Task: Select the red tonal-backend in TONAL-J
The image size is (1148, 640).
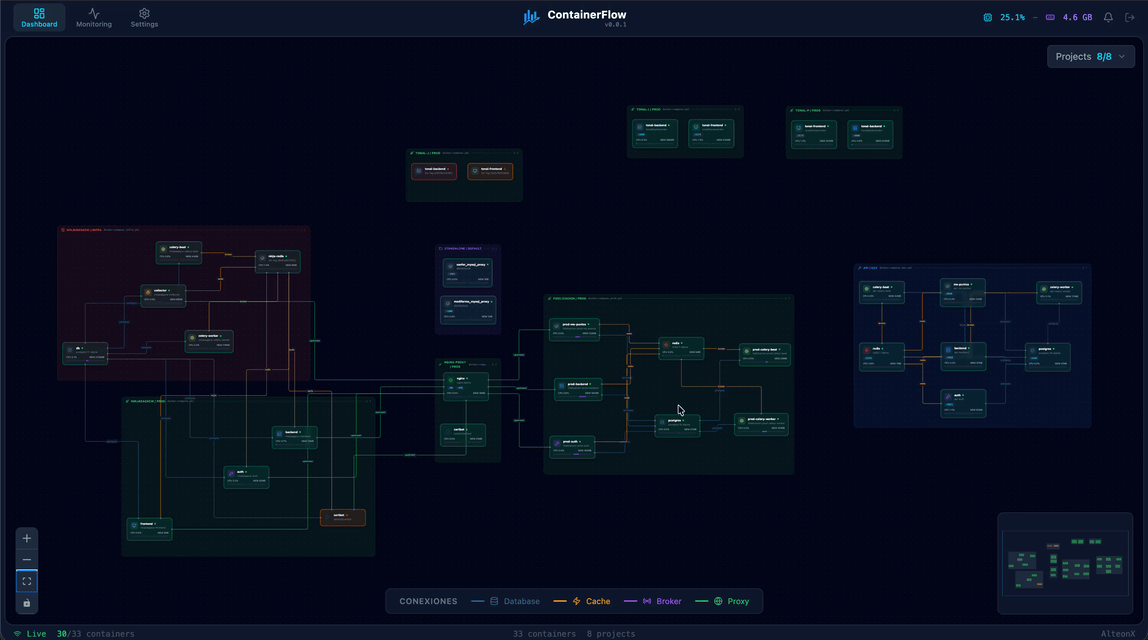Action: 434,171
